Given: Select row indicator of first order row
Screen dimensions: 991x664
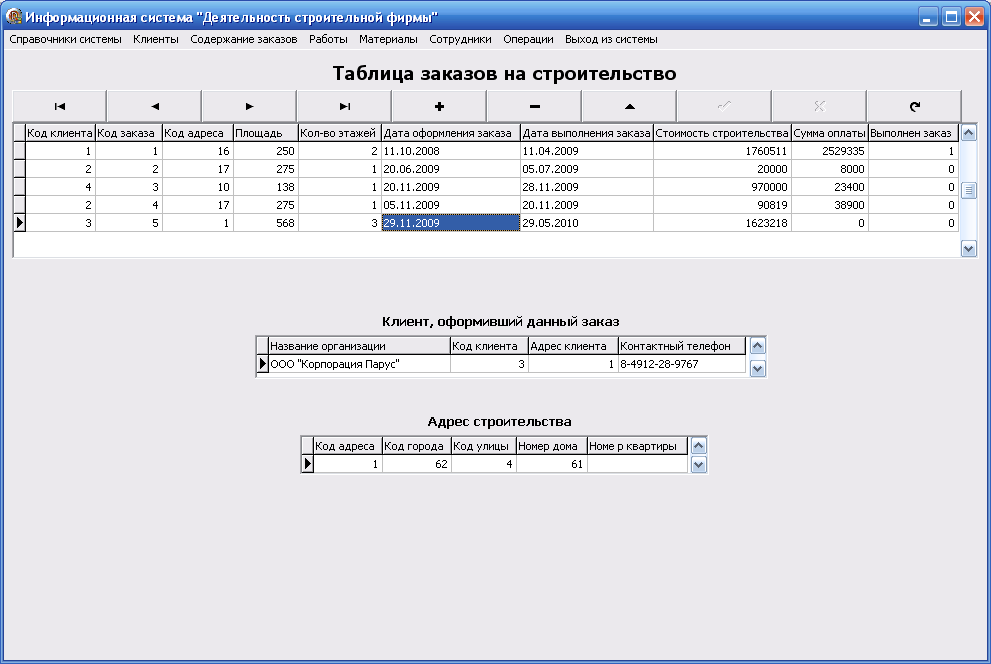Looking at the screenshot, I should 19,151.
